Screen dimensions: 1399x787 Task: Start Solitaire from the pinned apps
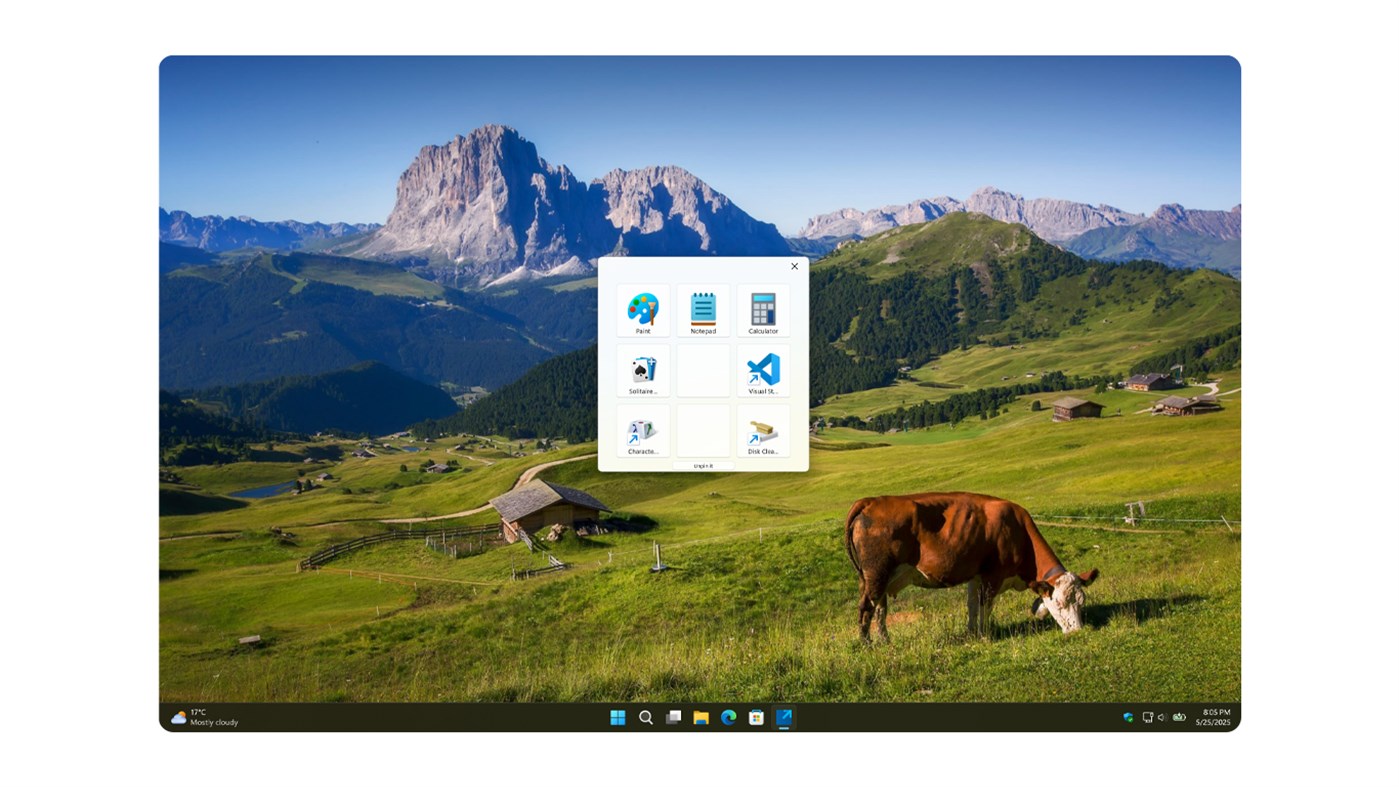tap(642, 368)
